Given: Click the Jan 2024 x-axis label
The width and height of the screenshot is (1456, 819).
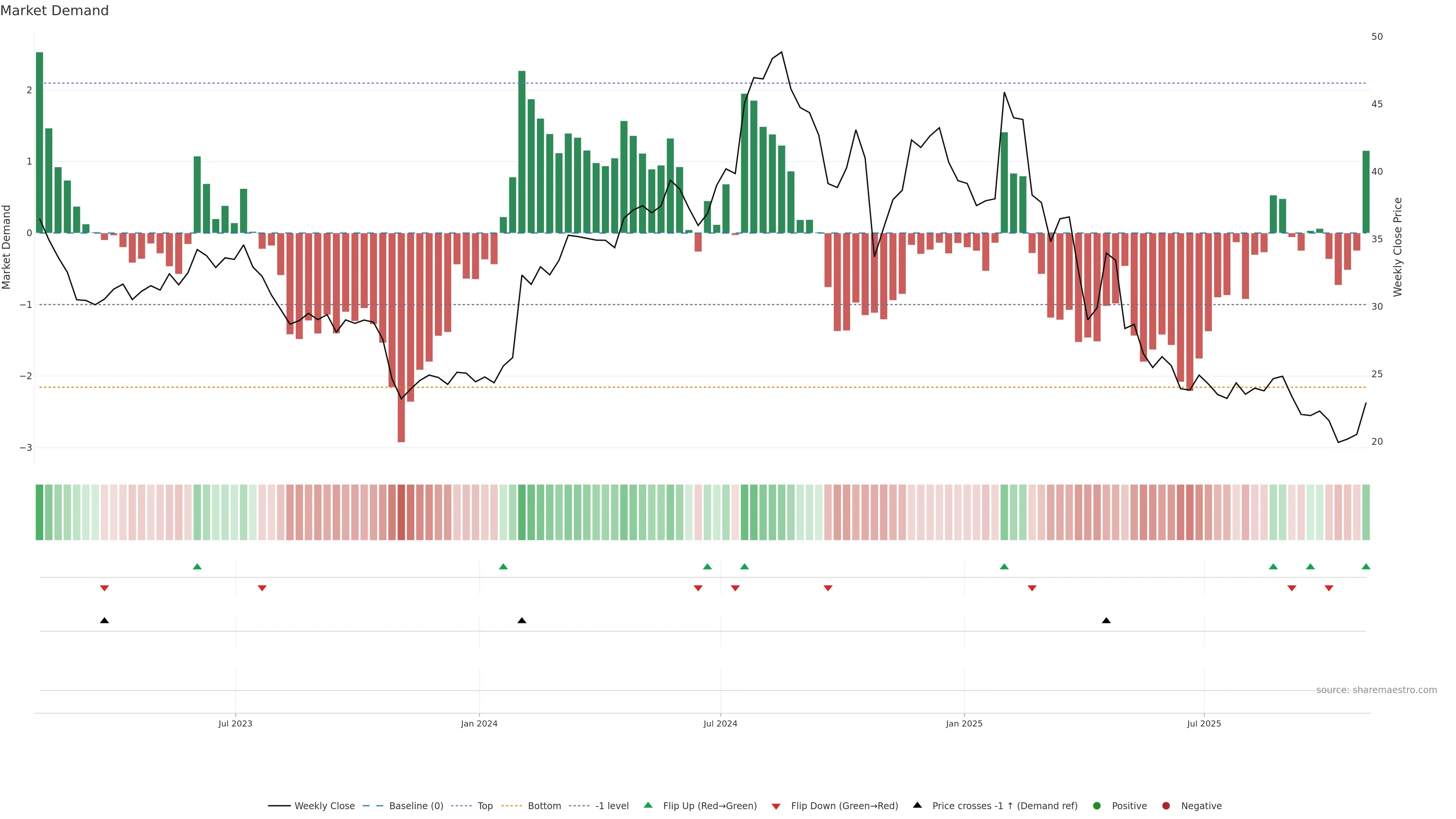Looking at the screenshot, I should click(479, 724).
